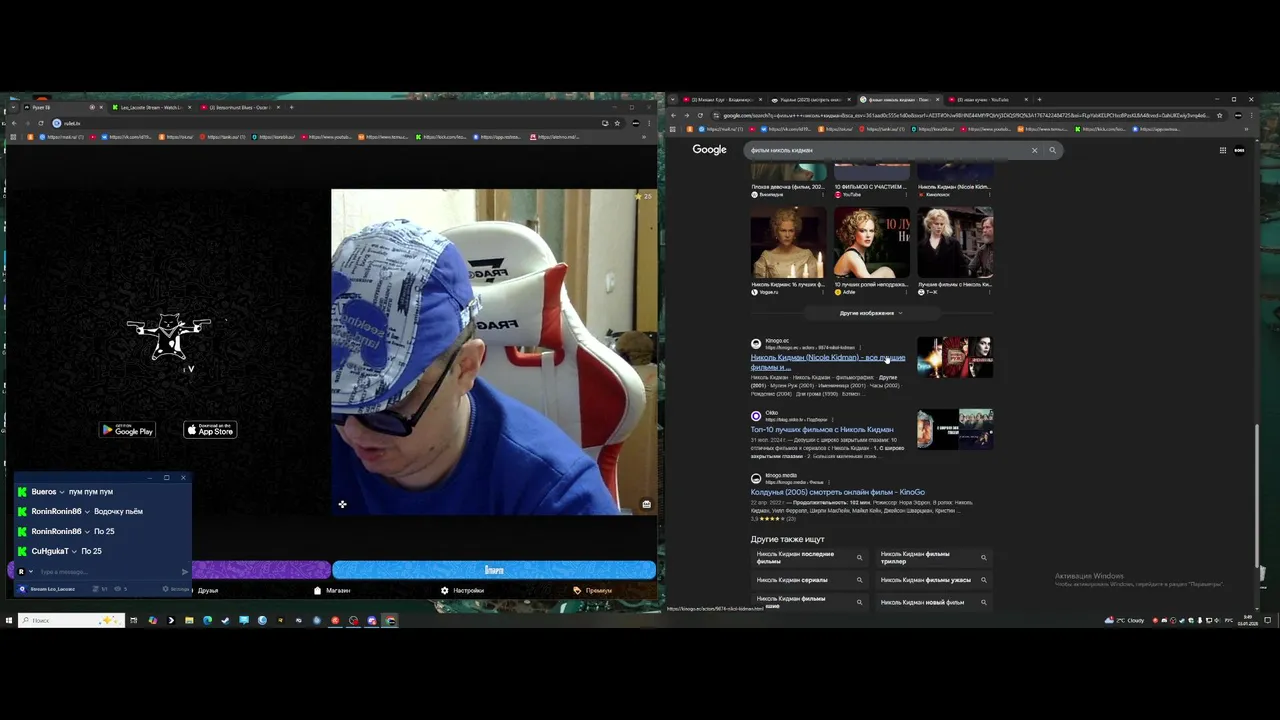Open Настройки gear in bottom navigation
Screen dimensions: 1280x720
(462, 590)
